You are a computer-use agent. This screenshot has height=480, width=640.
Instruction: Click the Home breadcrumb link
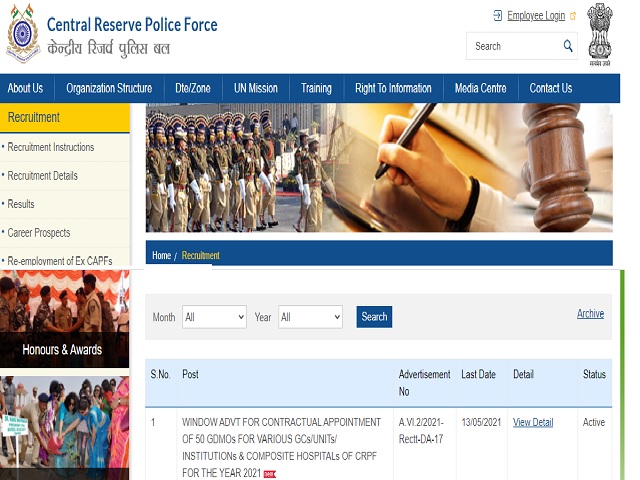161,256
